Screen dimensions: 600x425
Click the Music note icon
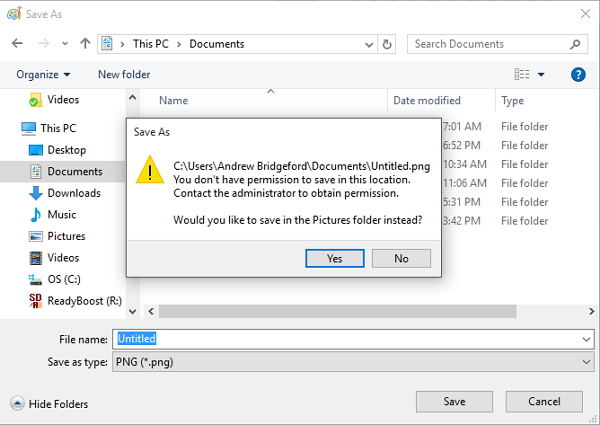[36, 215]
